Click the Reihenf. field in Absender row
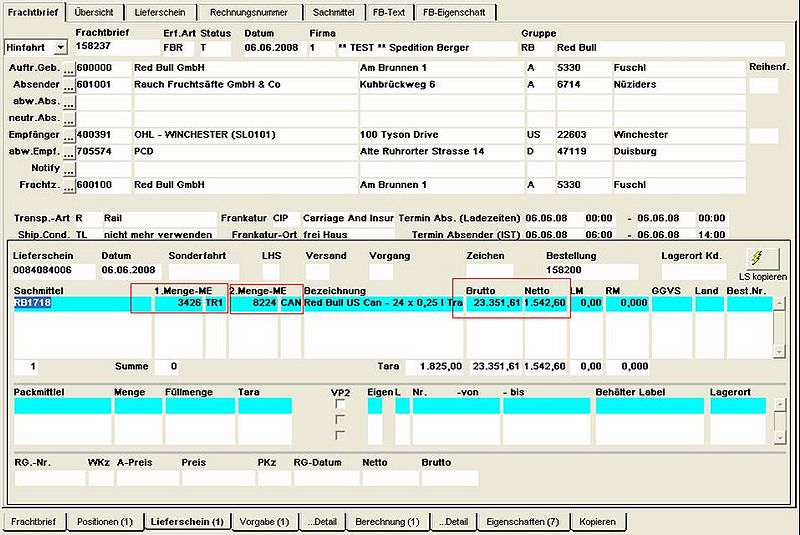This screenshot has height=535, width=800. tap(764, 85)
